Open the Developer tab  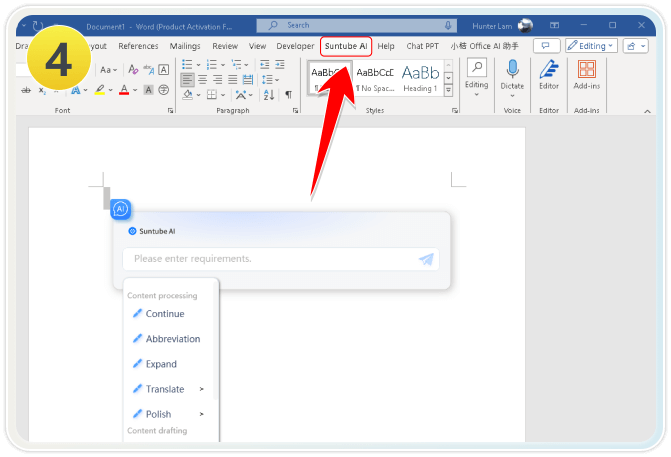[295, 46]
